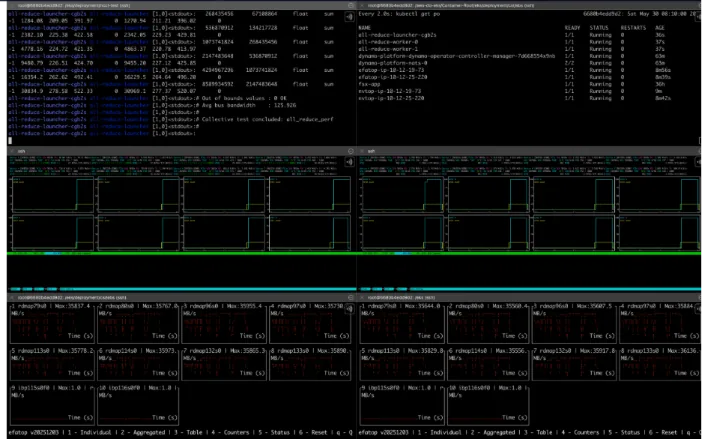Click the STATUS column header in kubectl output

point(599,28)
